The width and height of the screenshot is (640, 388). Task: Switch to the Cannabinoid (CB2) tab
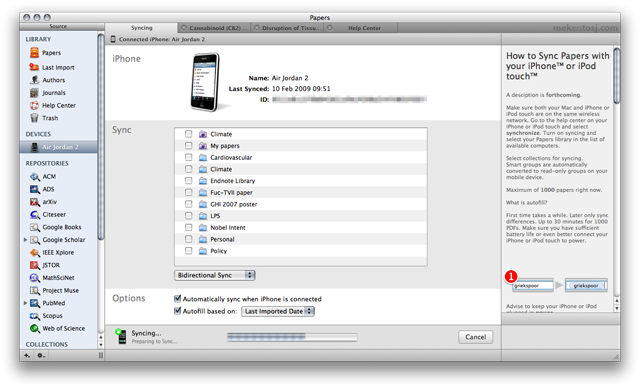214,28
